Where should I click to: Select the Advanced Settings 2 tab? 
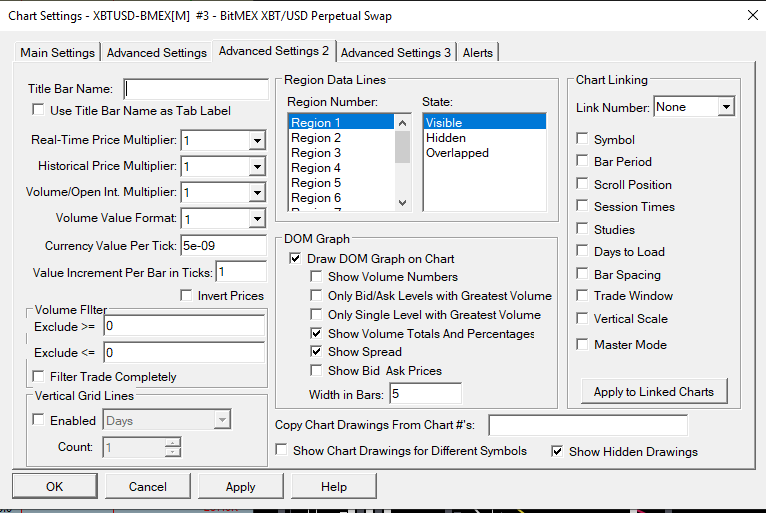[274, 51]
